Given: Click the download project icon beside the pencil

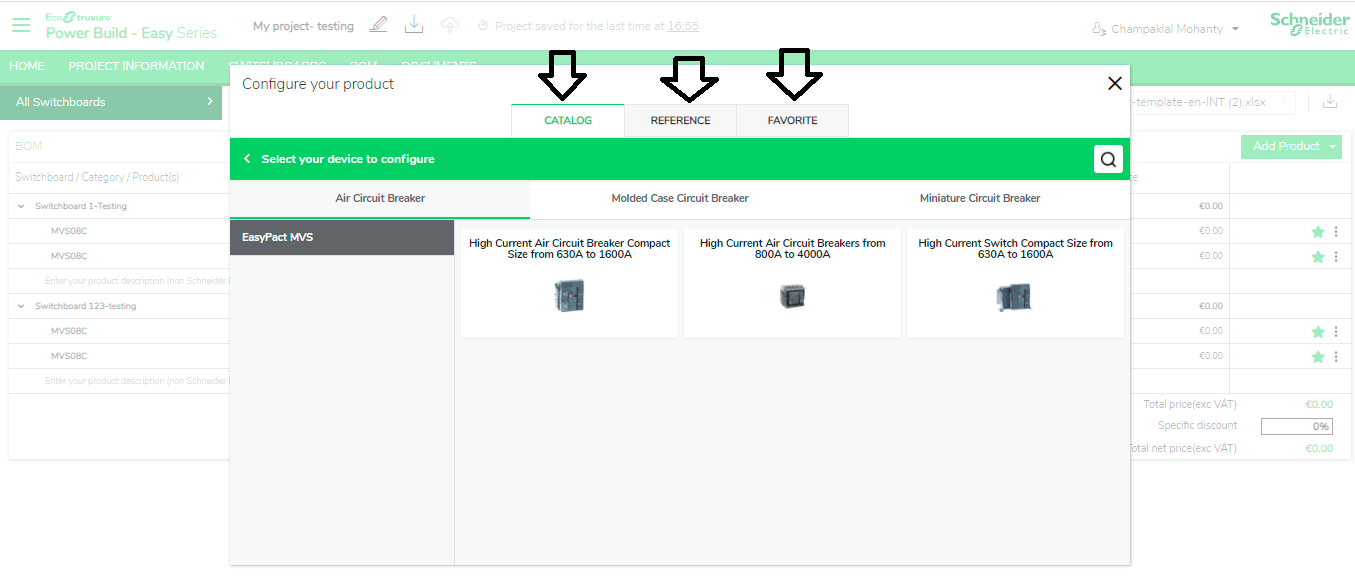Looking at the screenshot, I should pyautogui.click(x=414, y=25).
